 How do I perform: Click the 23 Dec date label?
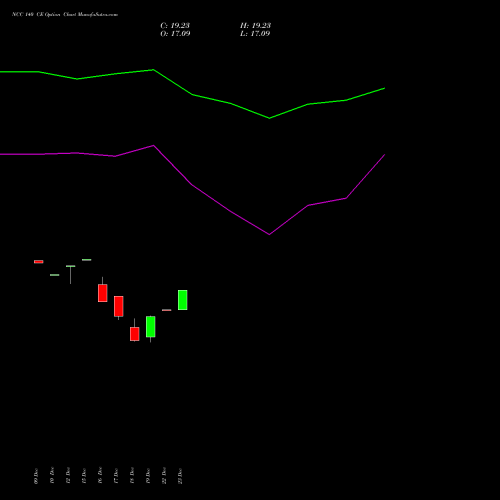[x=180, y=476]
